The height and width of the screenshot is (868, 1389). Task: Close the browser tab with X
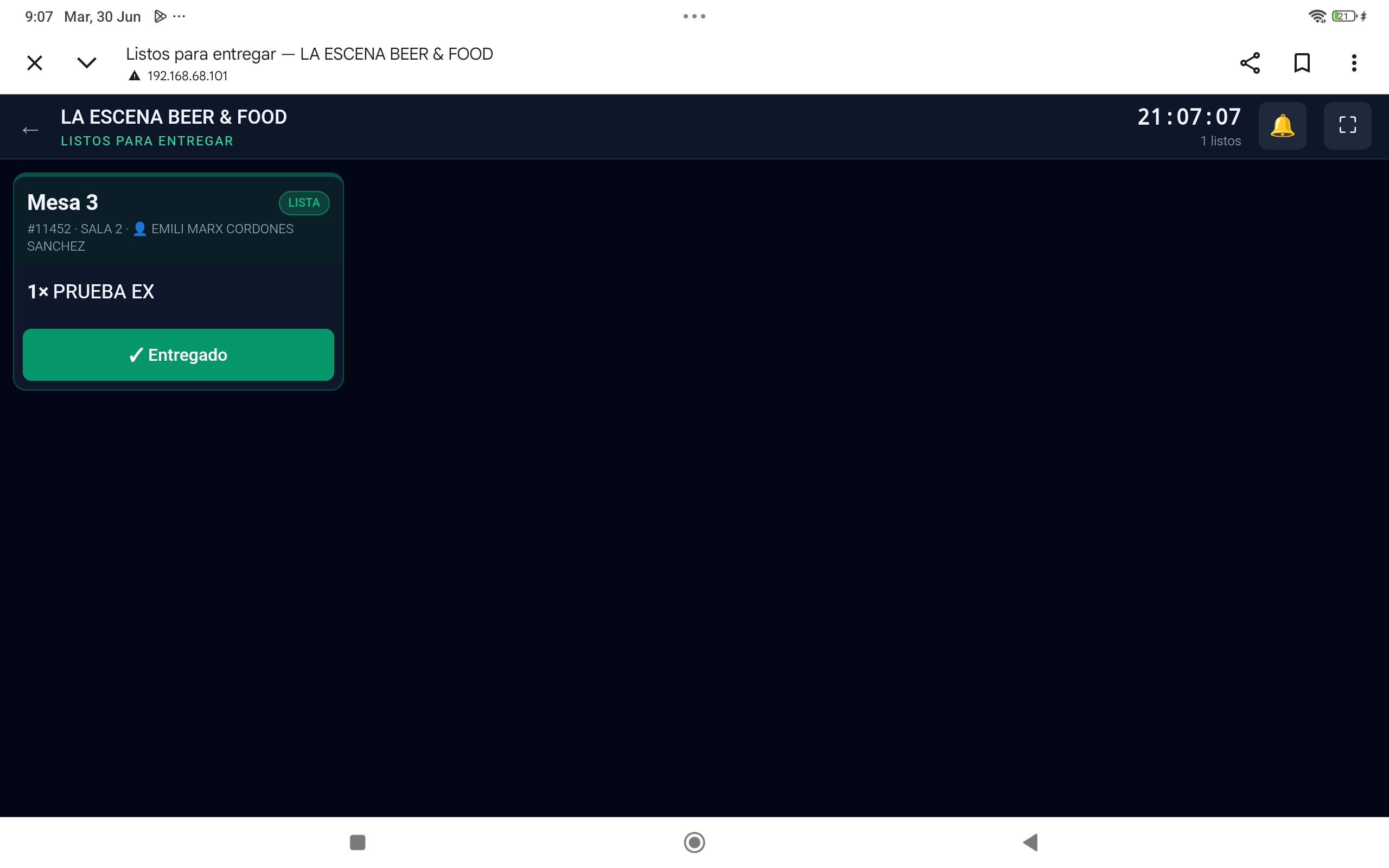(35, 62)
